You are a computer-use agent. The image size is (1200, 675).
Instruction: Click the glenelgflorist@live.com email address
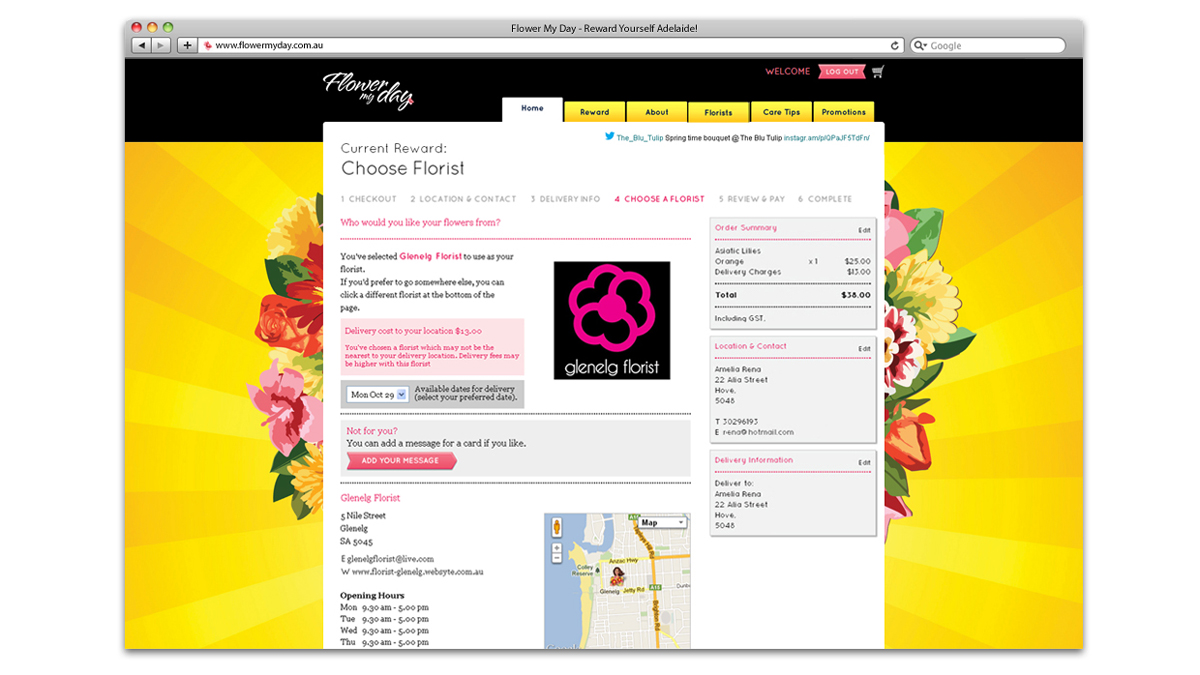390,559
